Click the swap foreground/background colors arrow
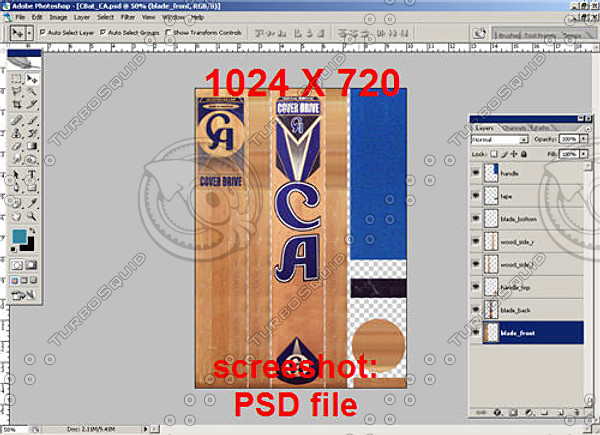The image size is (600, 435). (32, 231)
